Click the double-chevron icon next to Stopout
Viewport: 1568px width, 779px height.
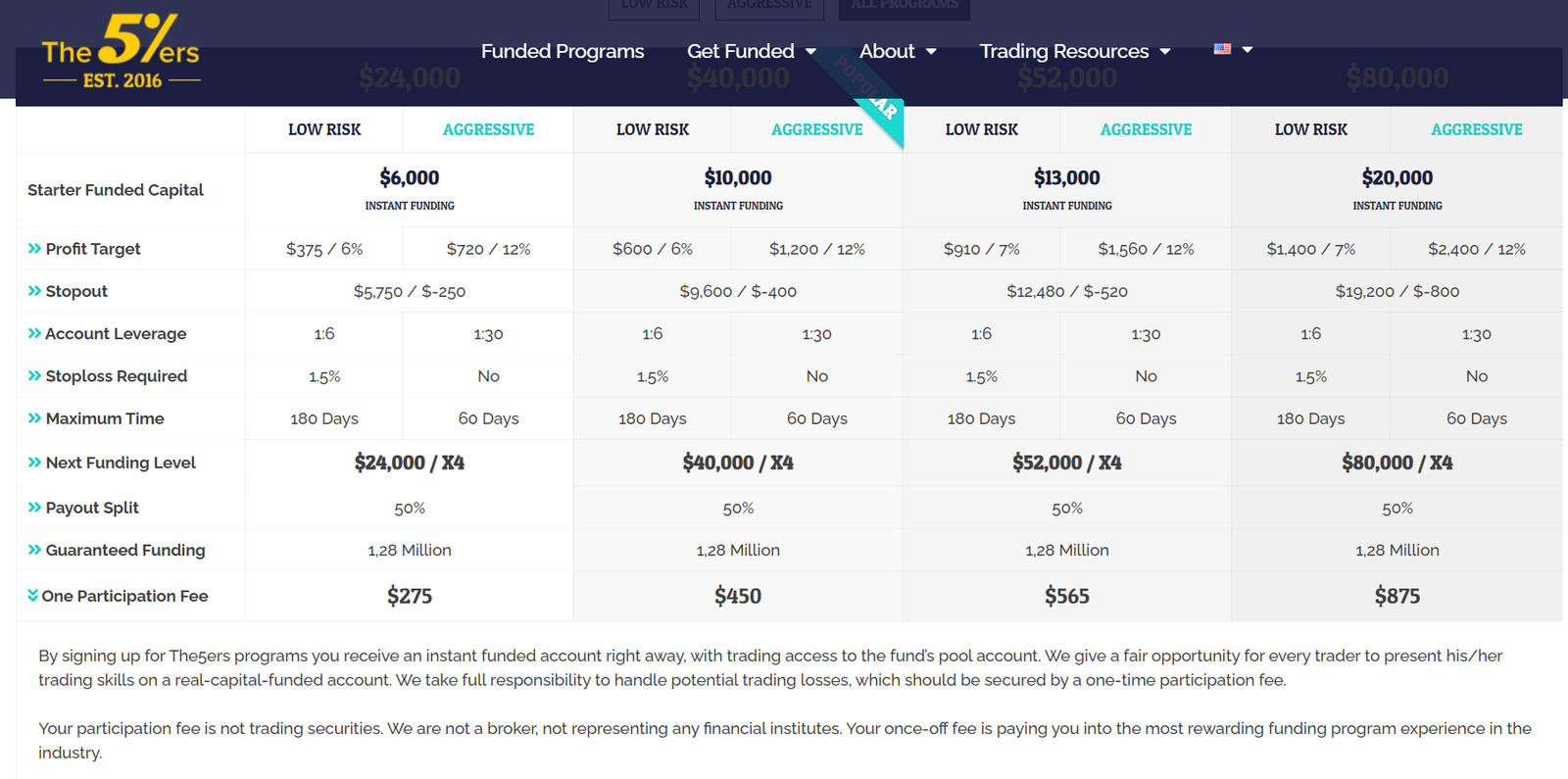tap(34, 291)
